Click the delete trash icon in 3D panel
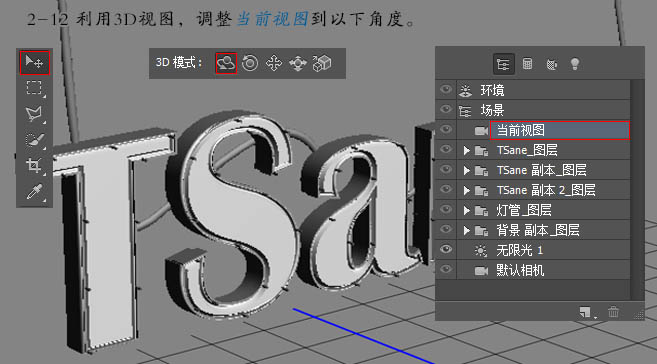Viewport: 657px width, 364px height. [x=613, y=312]
